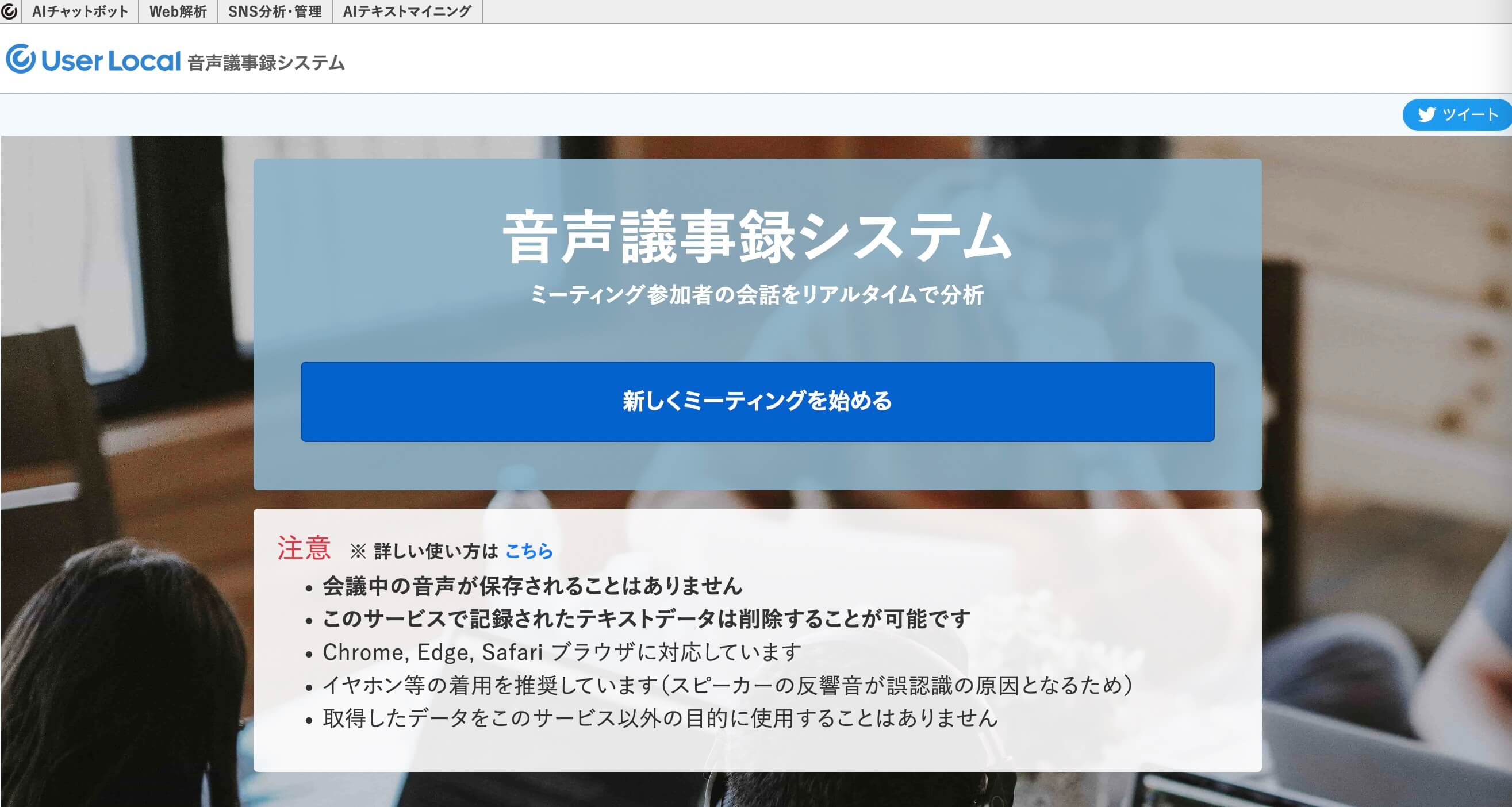Click the 会議中の音声が保存されることはありません note

click(532, 586)
